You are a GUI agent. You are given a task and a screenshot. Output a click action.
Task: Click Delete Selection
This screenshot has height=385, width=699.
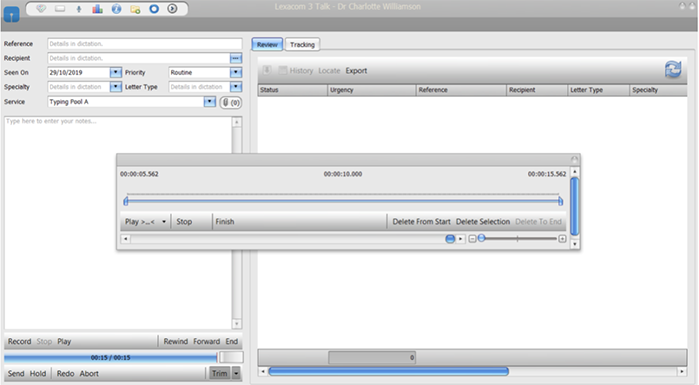(x=483, y=221)
